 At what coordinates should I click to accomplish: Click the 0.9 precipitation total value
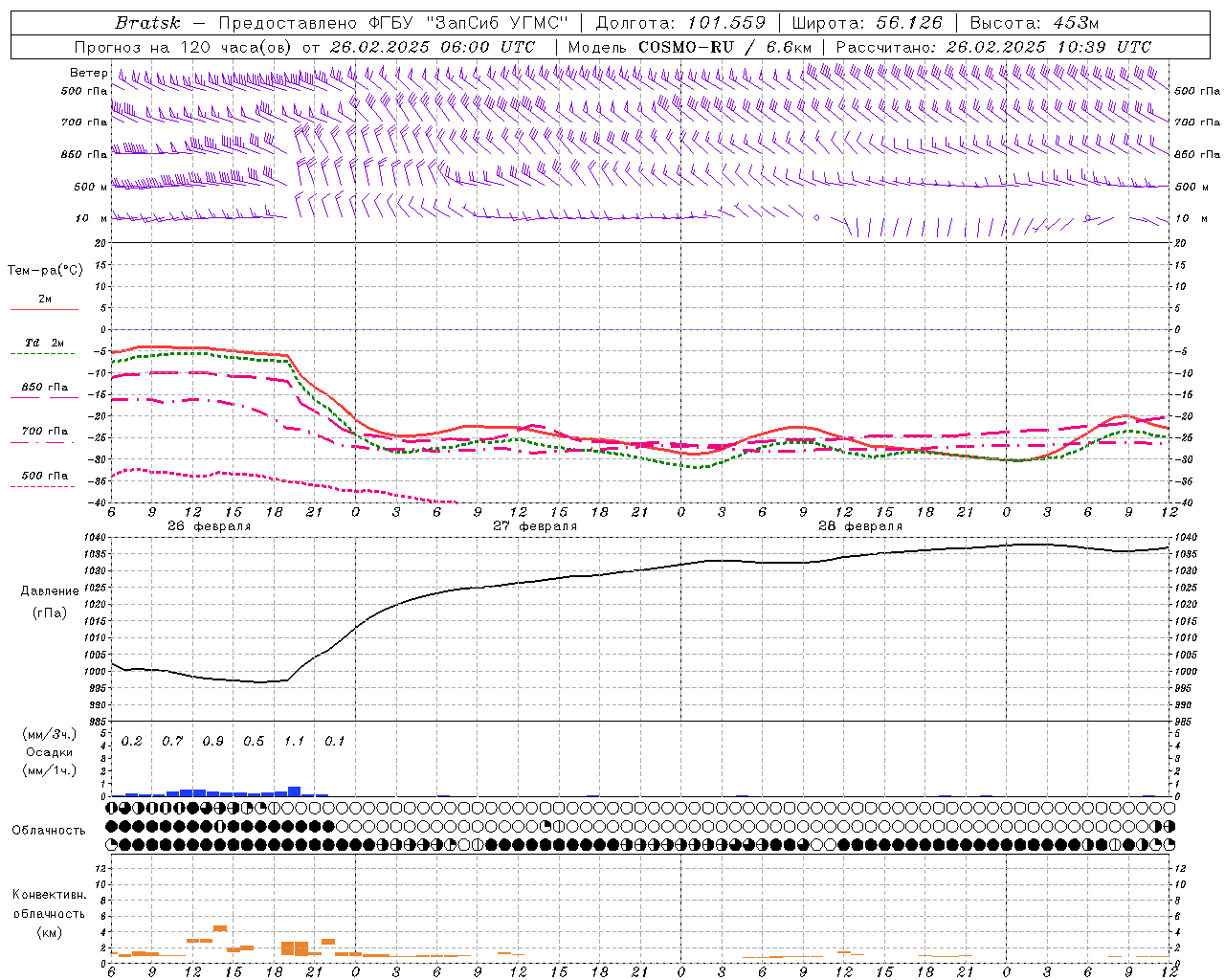coord(212,741)
